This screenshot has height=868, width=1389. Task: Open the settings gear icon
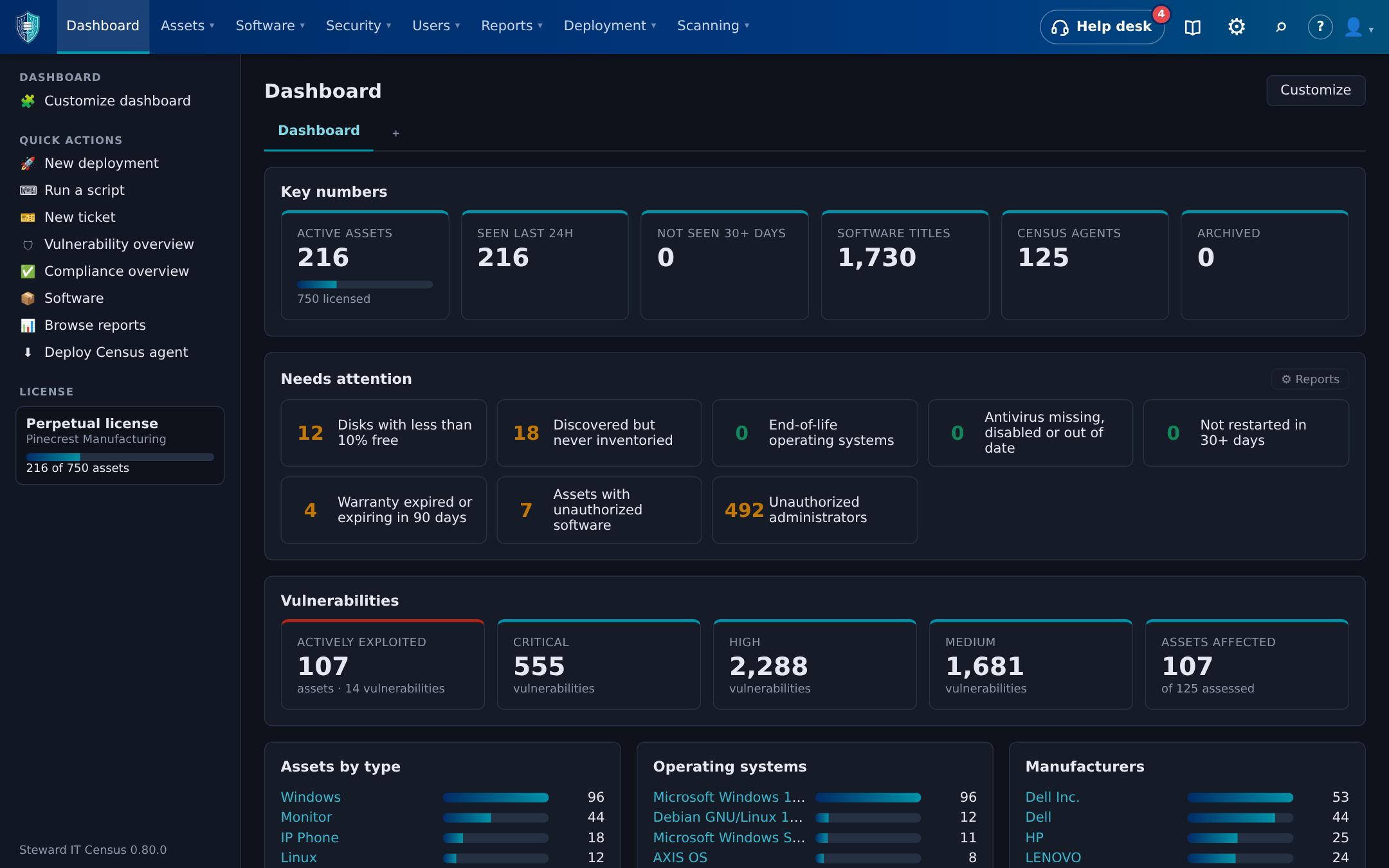[x=1236, y=27]
